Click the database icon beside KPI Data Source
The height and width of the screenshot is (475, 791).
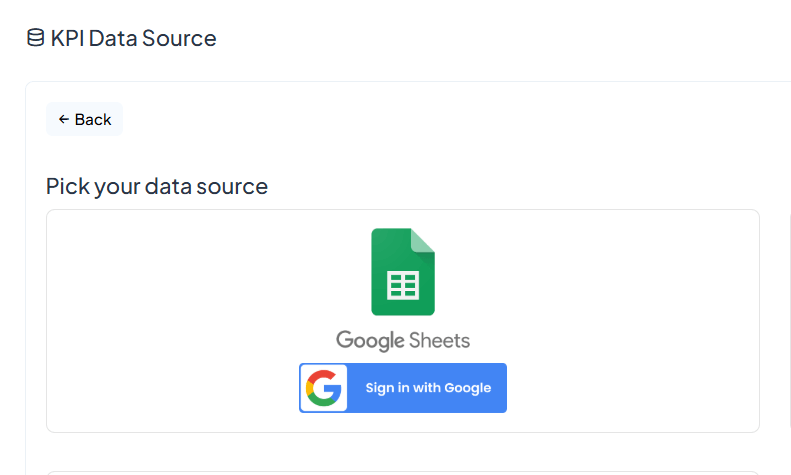click(x=35, y=38)
